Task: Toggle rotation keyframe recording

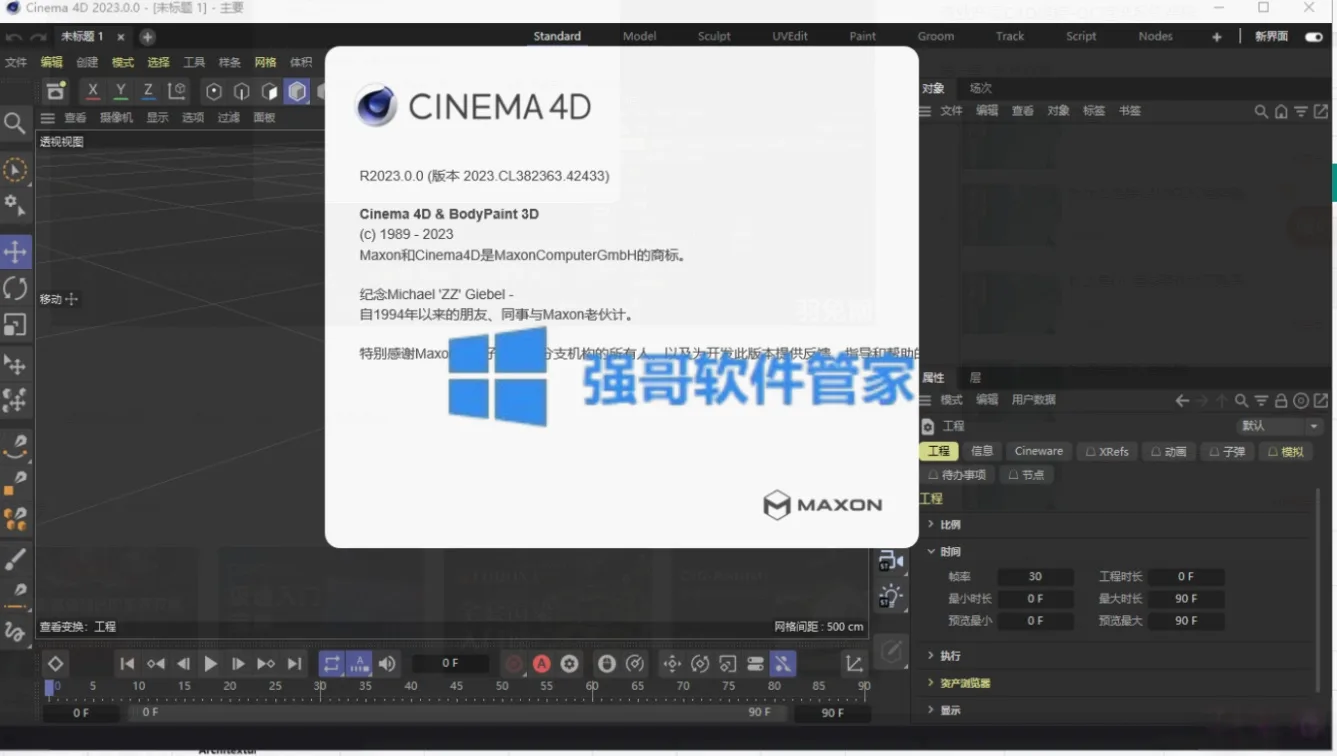Action: click(700, 663)
